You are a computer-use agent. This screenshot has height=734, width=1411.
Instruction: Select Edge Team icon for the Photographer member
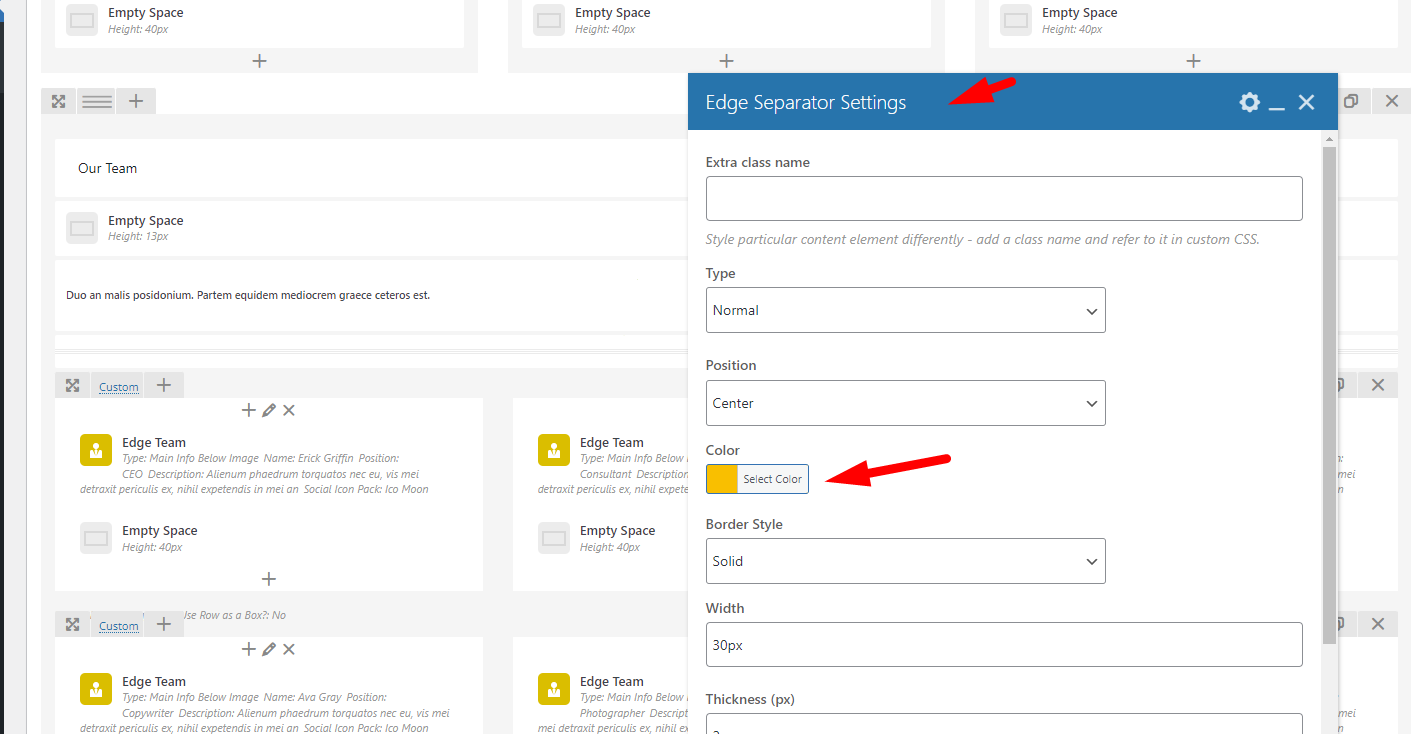[x=554, y=689]
